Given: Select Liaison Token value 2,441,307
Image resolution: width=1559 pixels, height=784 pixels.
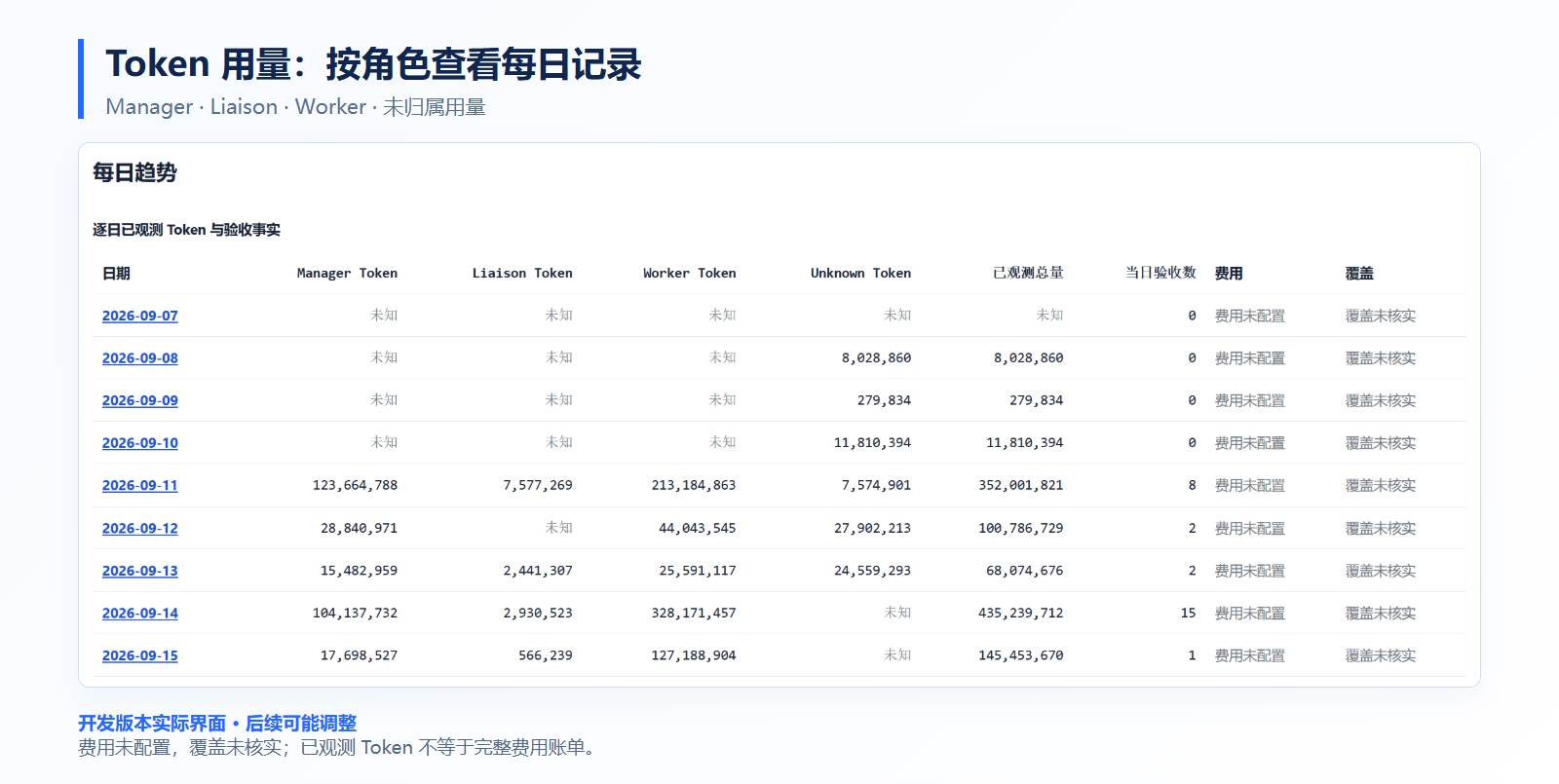Looking at the screenshot, I should pos(538,571).
